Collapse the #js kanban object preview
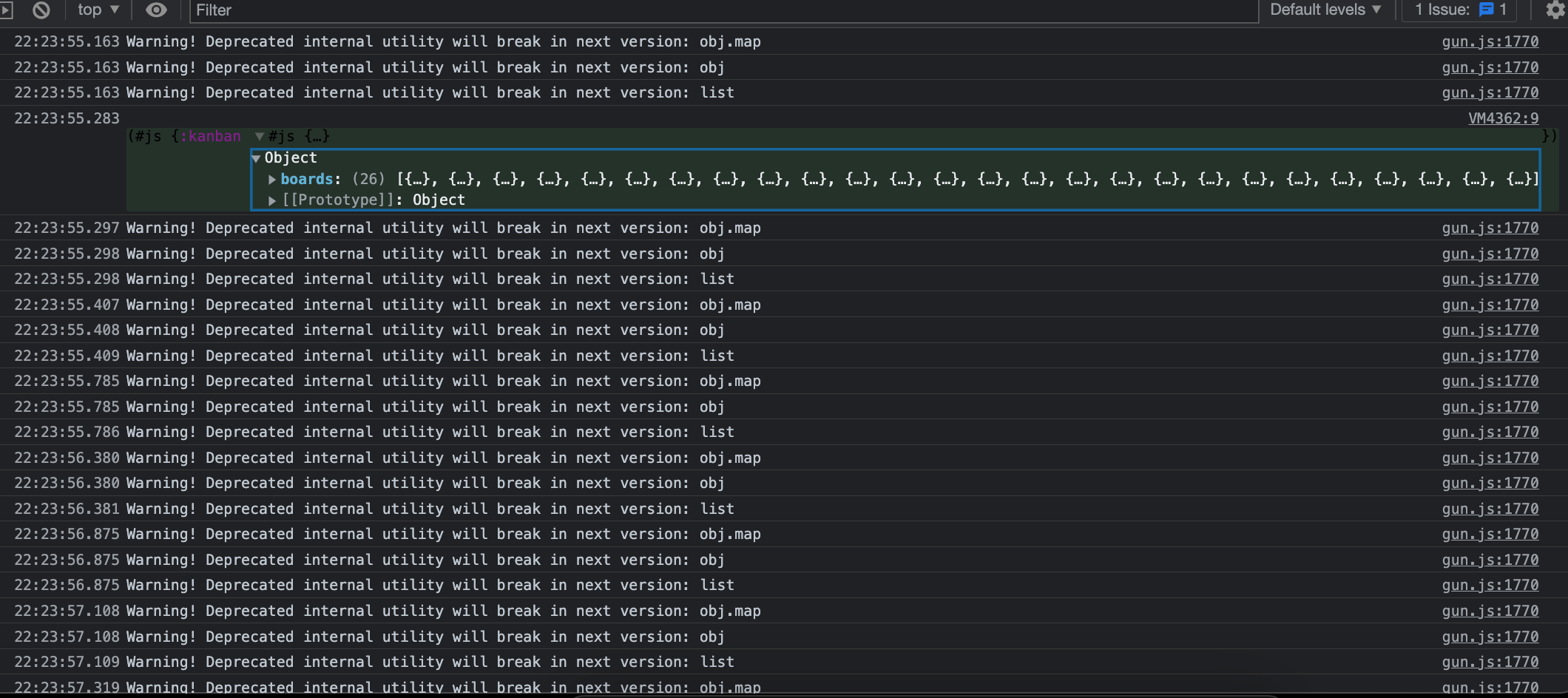The image size is (1568, 698). [x=259, y=136]
